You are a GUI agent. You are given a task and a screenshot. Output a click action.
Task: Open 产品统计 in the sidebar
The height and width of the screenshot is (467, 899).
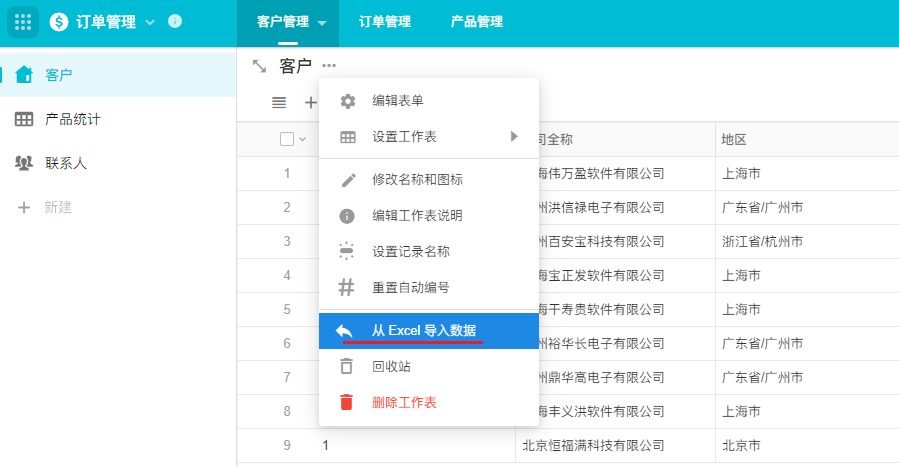72,119
